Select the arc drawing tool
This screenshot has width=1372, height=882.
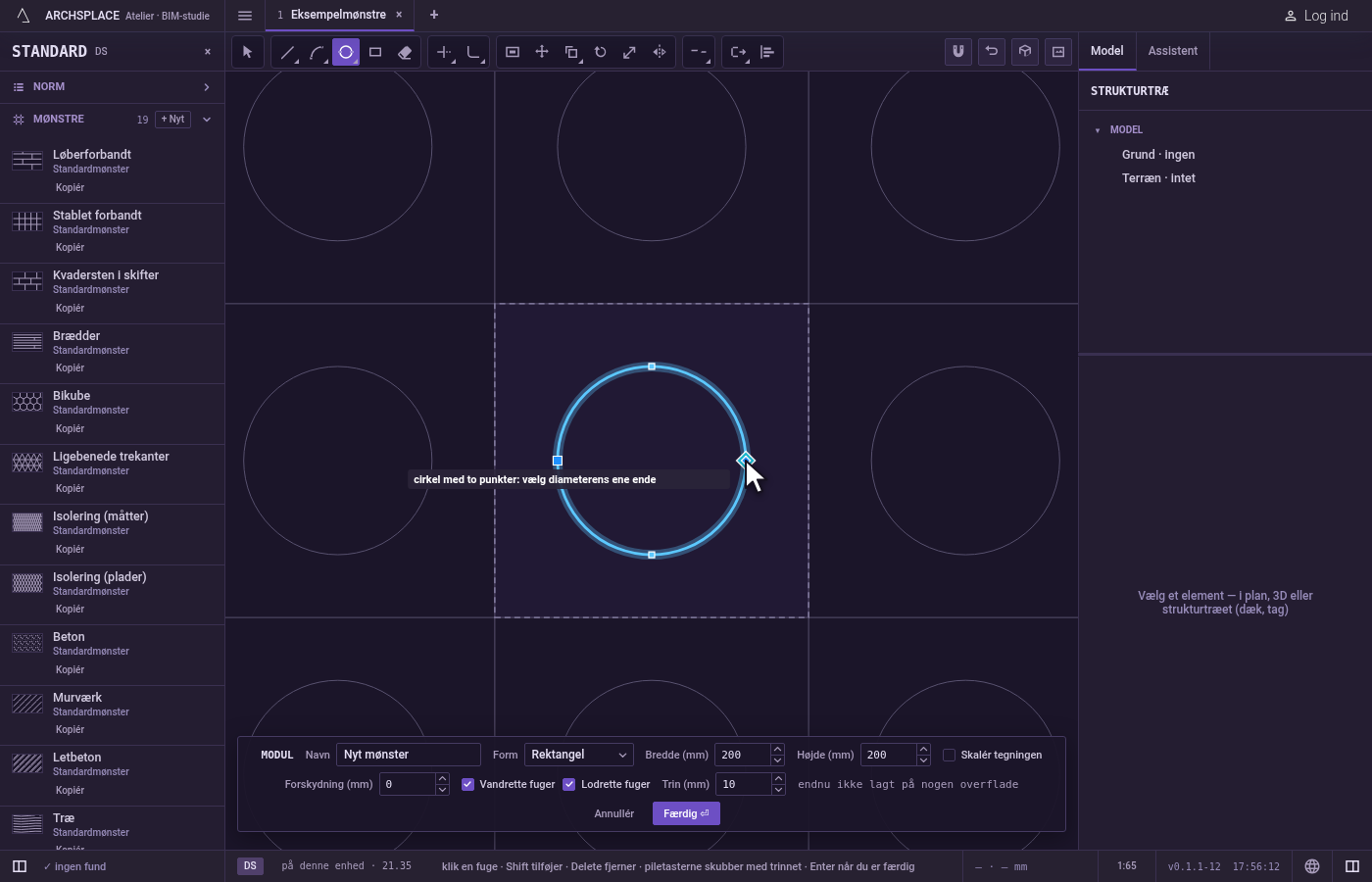[x=317, y=52]
